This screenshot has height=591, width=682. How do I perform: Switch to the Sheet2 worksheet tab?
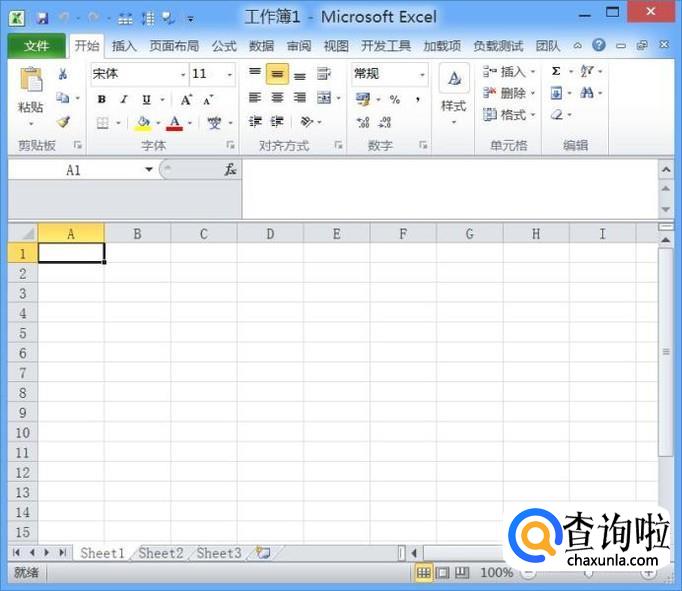(x=161, y=553)
